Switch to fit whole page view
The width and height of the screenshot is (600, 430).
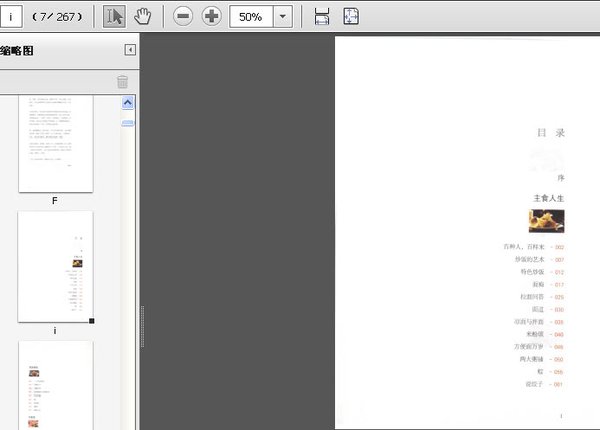coord(351,16)
